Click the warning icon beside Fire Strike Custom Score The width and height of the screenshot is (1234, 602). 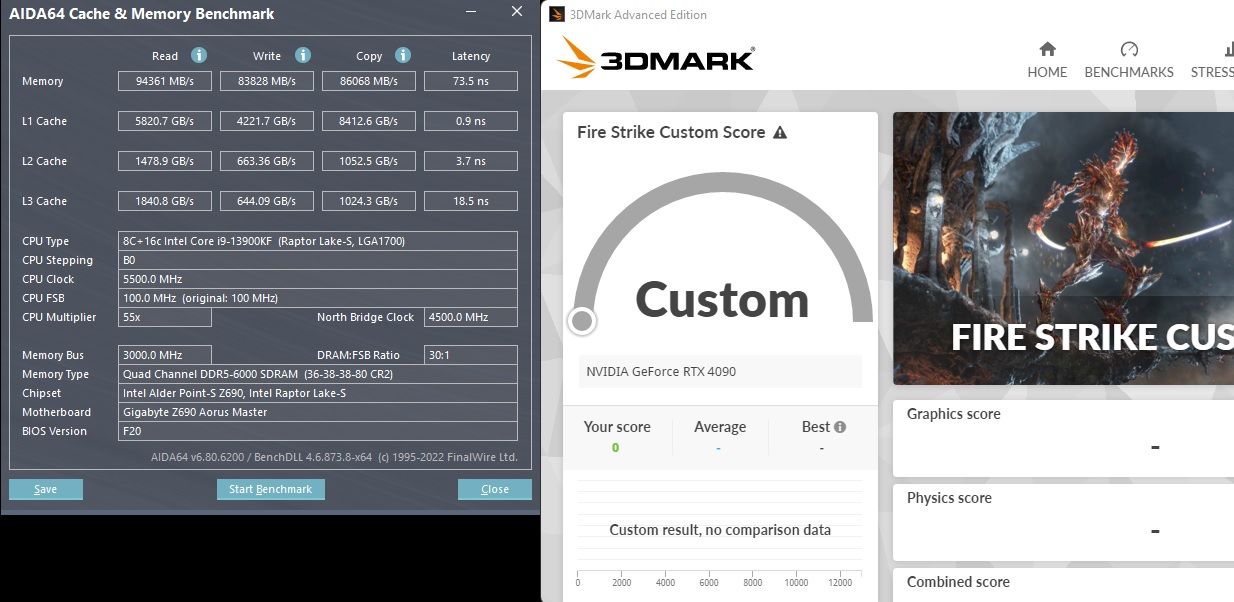pyautogui.click(x=780, y=133)
